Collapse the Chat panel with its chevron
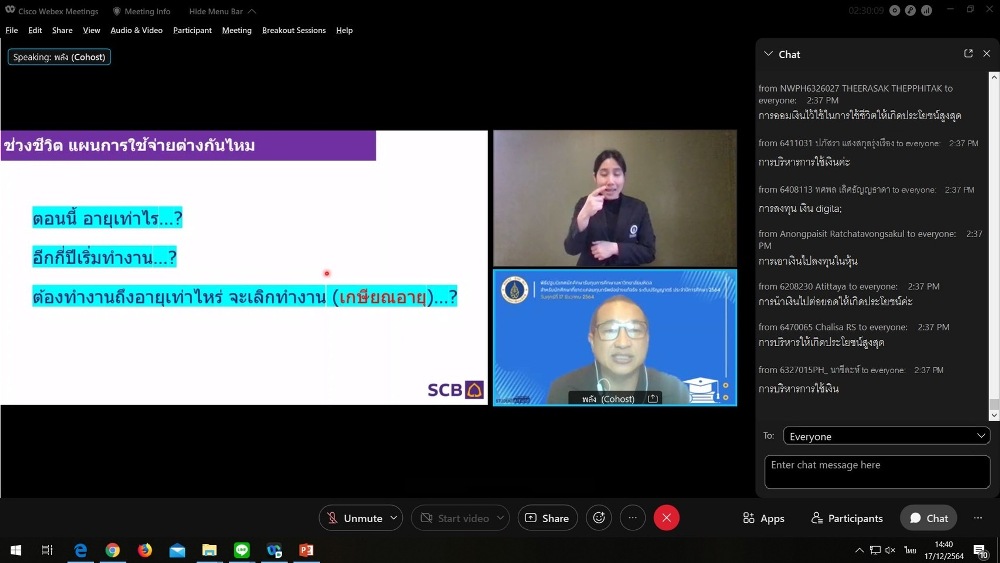Image resolution: width=1000 pixels, height=563 pixels. (768, 54)
